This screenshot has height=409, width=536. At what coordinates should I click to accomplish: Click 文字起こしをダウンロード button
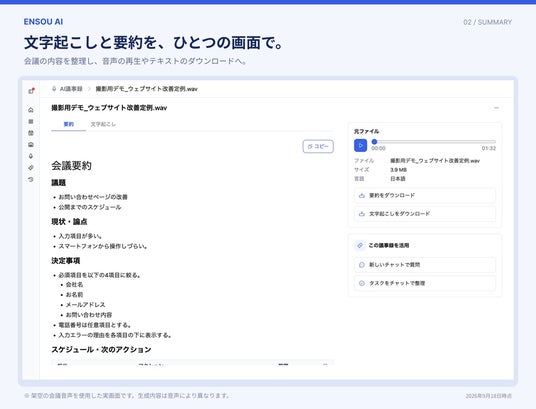tap(425, 214)
